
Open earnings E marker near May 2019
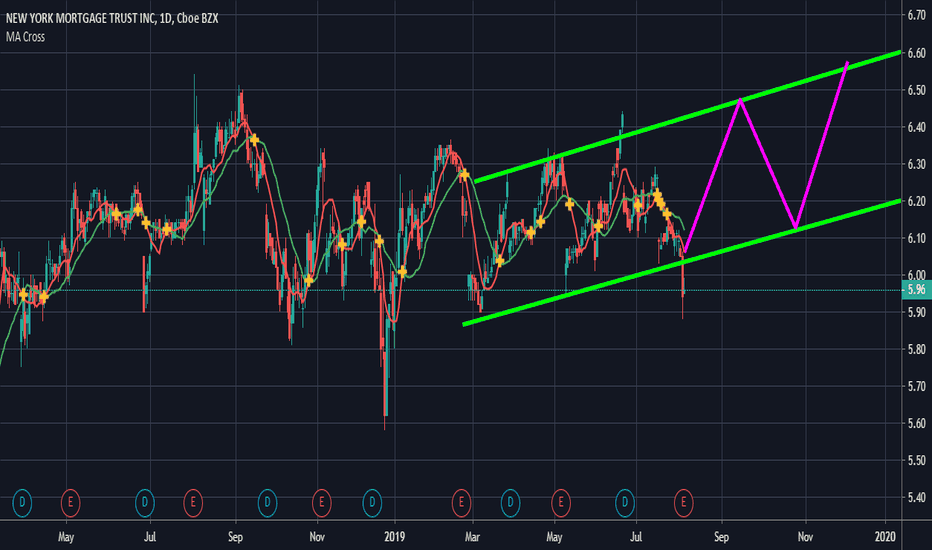click(561, 503)
